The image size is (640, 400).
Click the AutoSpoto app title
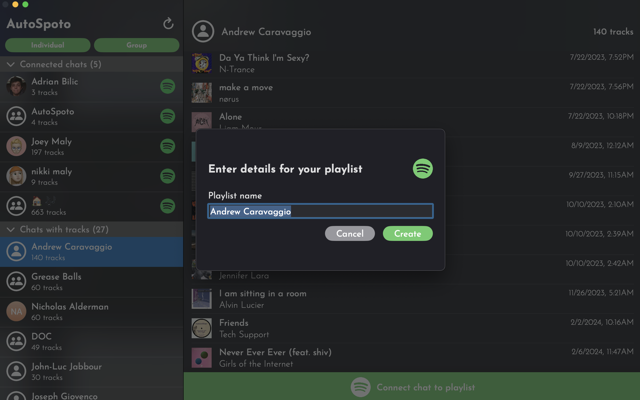point(39,24)
